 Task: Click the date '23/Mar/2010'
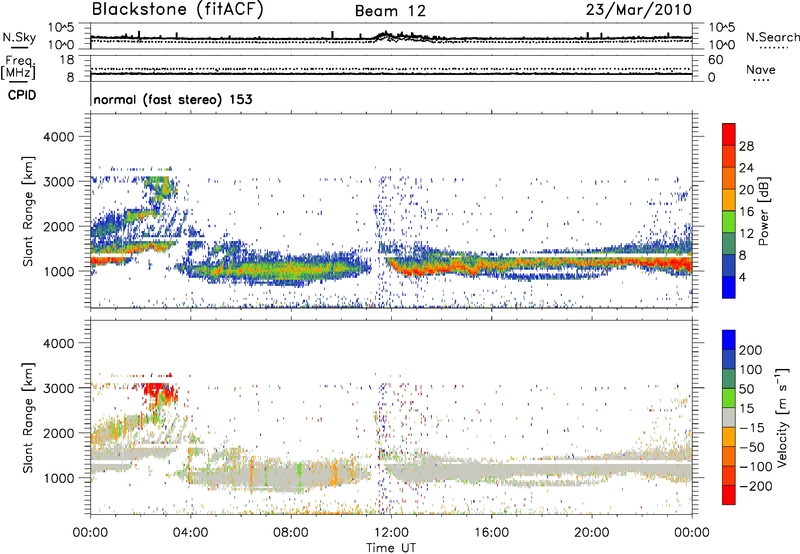[639, 10]
